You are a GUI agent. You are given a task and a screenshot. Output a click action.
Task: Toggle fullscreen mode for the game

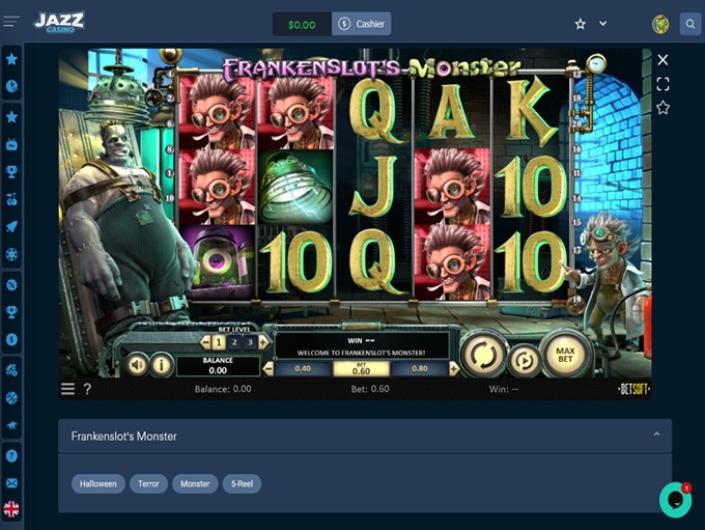point(663,84)
